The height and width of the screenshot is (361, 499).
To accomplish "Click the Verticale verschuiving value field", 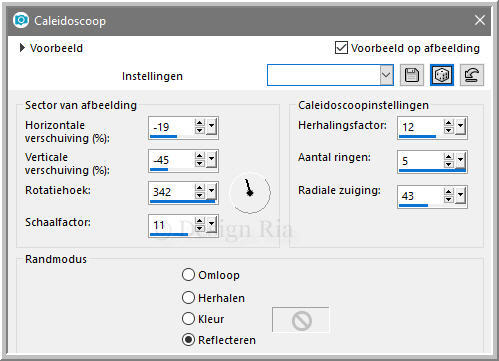I will pyautogui.click(x=171, y=160).
